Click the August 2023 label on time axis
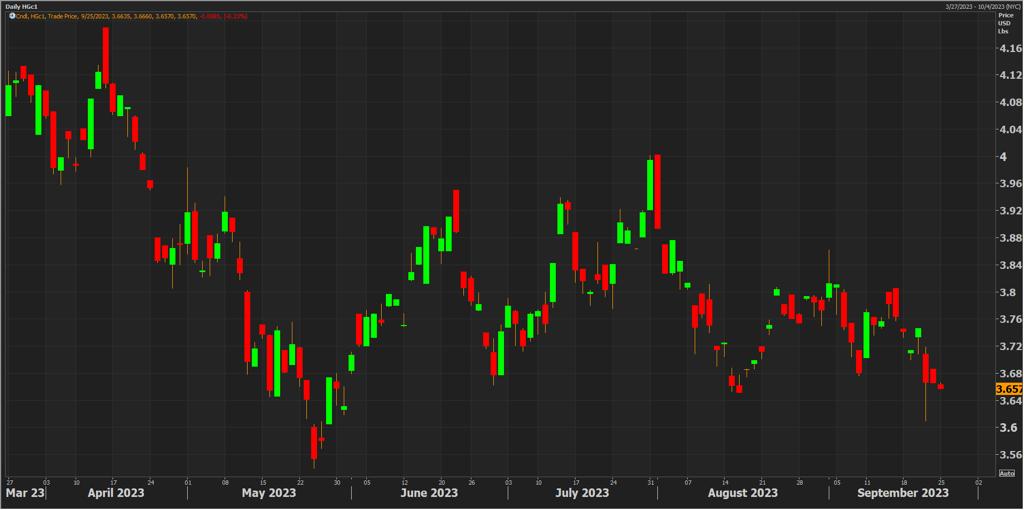The height and width of the screenshot is (510, 1024). [743, 493]
